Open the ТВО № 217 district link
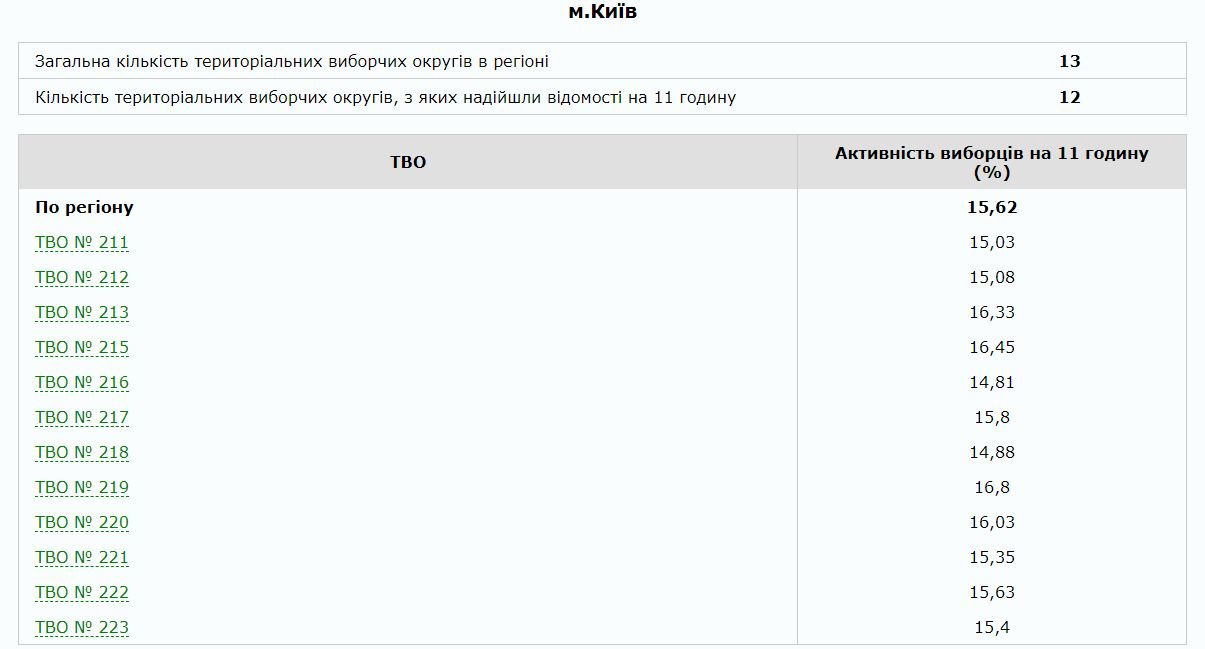The image size is (1205, 649). pyautogui.click(x=83, y=417)
